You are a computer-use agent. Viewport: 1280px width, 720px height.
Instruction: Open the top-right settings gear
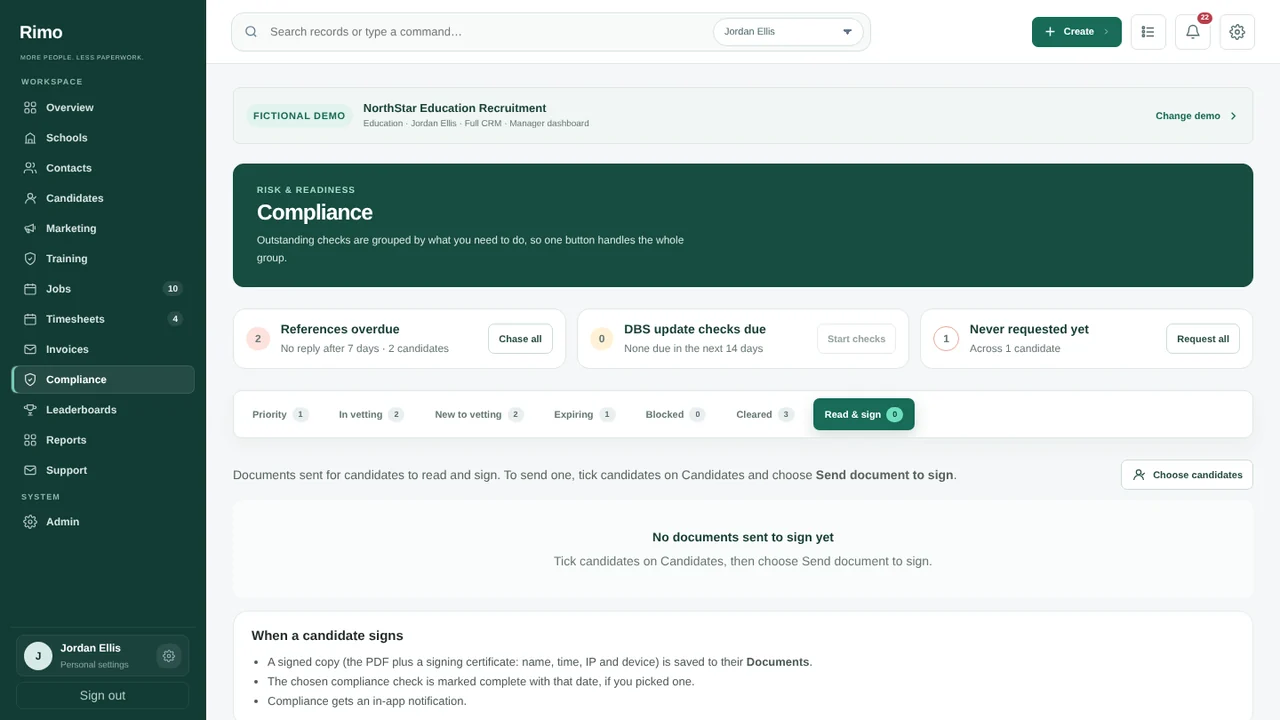pos(1237,32)
